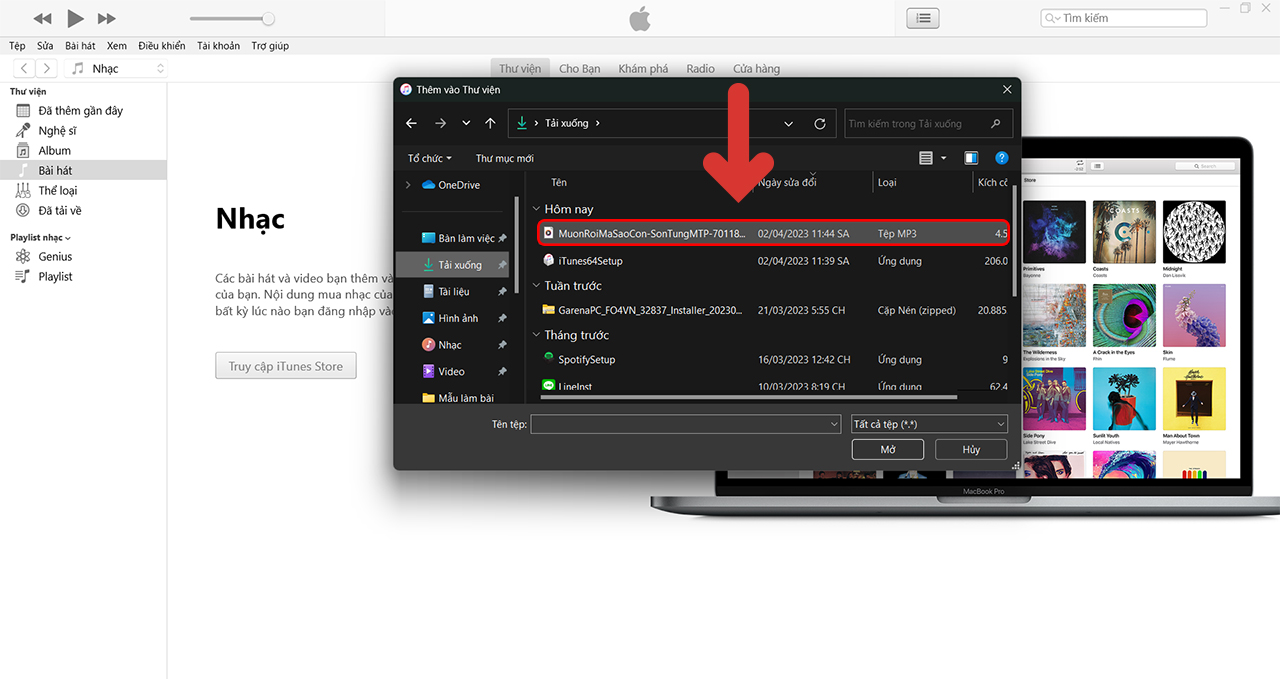
Task: Select the MuonRoiMaSaoCon MP3 file
Action: click(650, 233)
